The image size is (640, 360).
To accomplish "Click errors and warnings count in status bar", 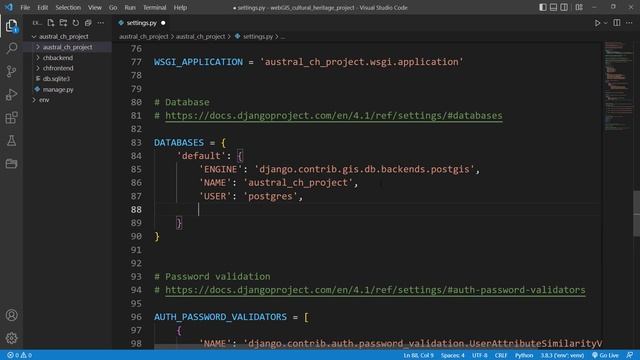I will [x=19, y=355].
